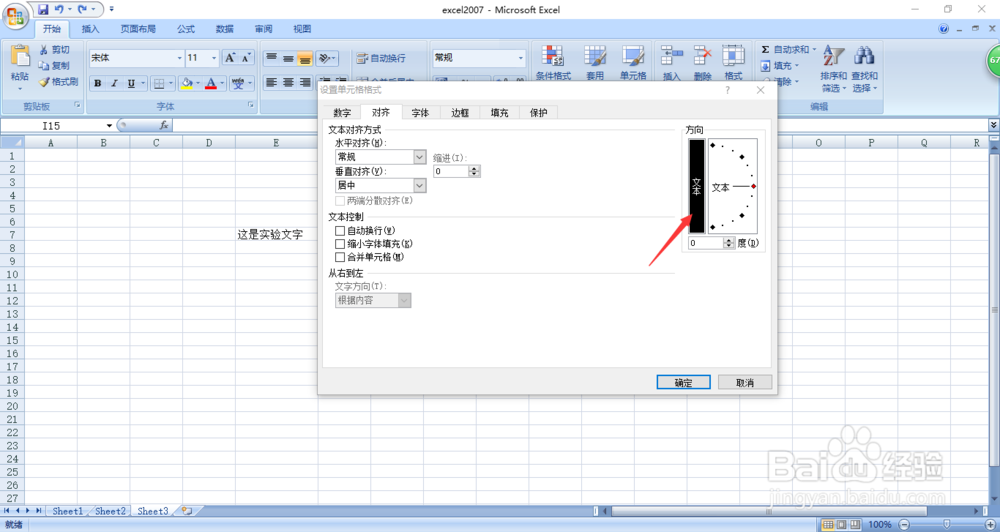This screenshot has width=1000, height=532.
Task: Enable the 自动换行 checkbox in the dialog
Action: coord(340,230)
